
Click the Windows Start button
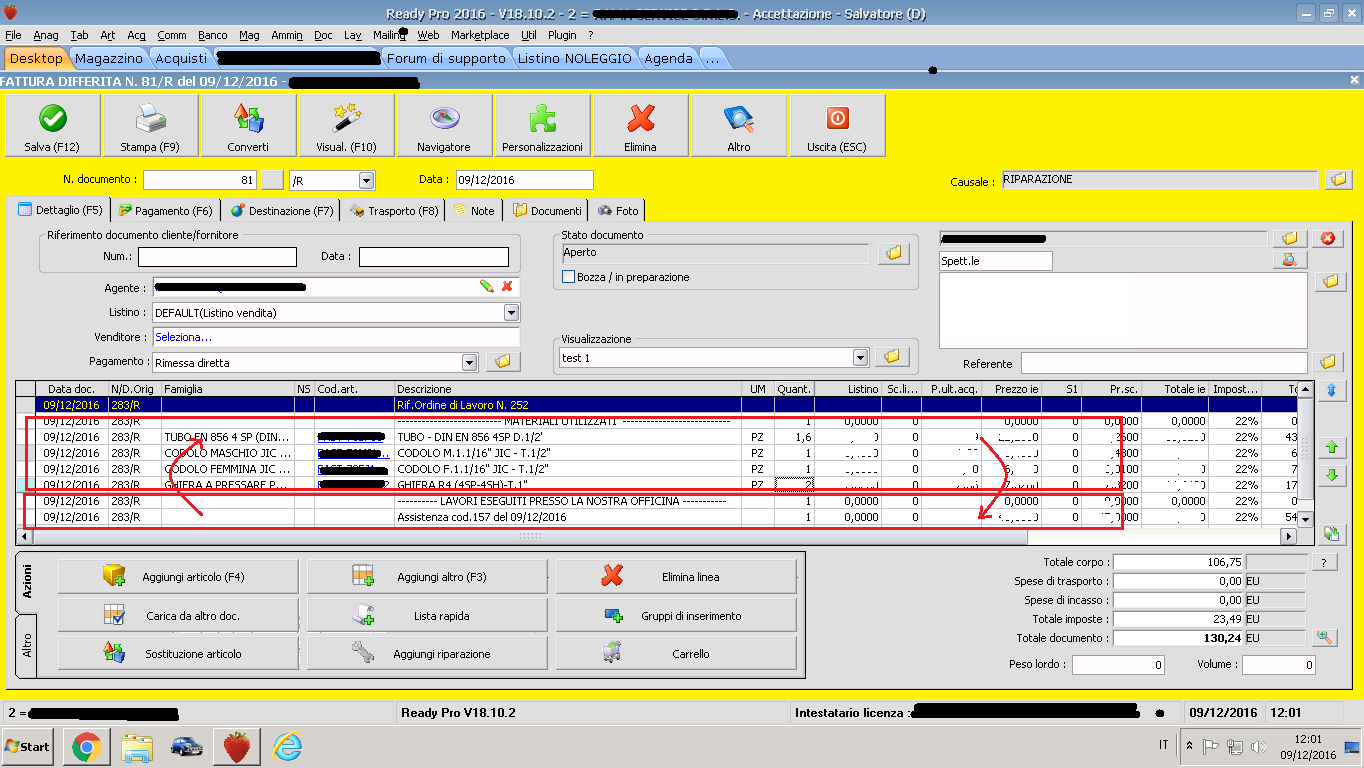click(x=28, y=746)
